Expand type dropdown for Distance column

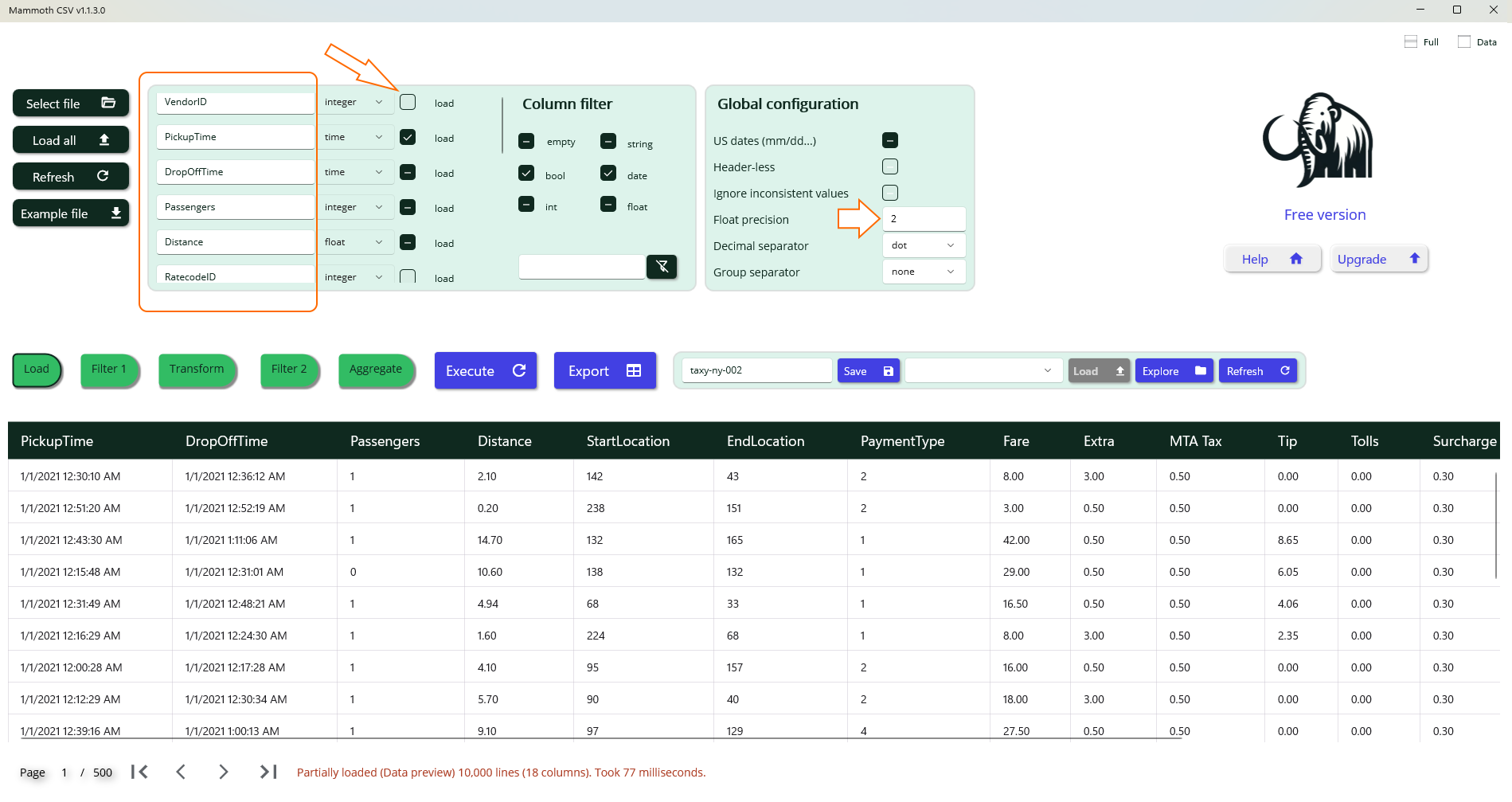(354, 242)
